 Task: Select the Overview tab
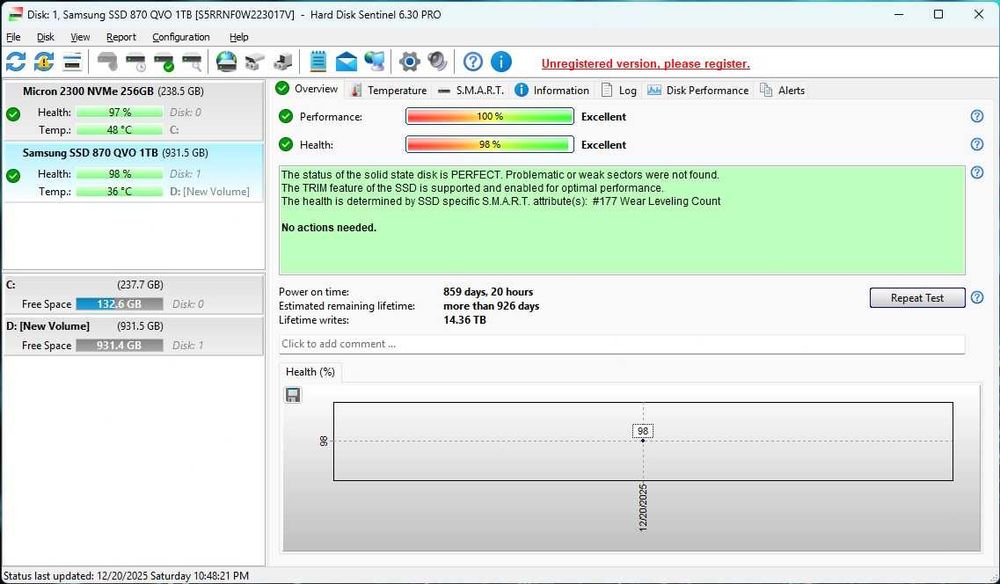click(x=308, y=89)
